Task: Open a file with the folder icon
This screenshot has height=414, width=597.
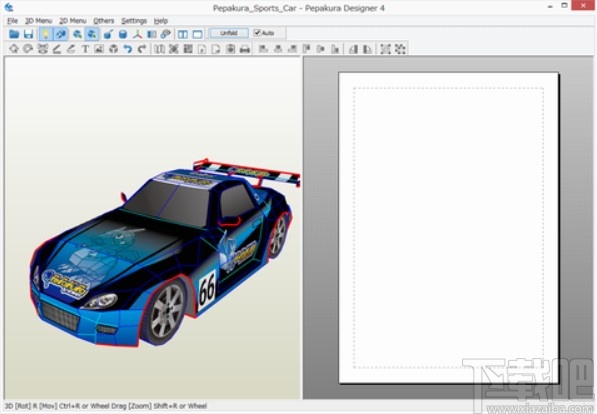Action: click(x=14, y=34)
